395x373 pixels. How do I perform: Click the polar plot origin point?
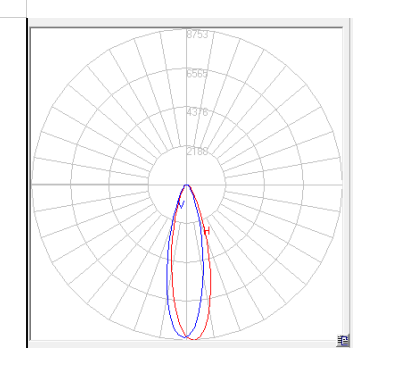pyautogui.click(x=187, y=184)
